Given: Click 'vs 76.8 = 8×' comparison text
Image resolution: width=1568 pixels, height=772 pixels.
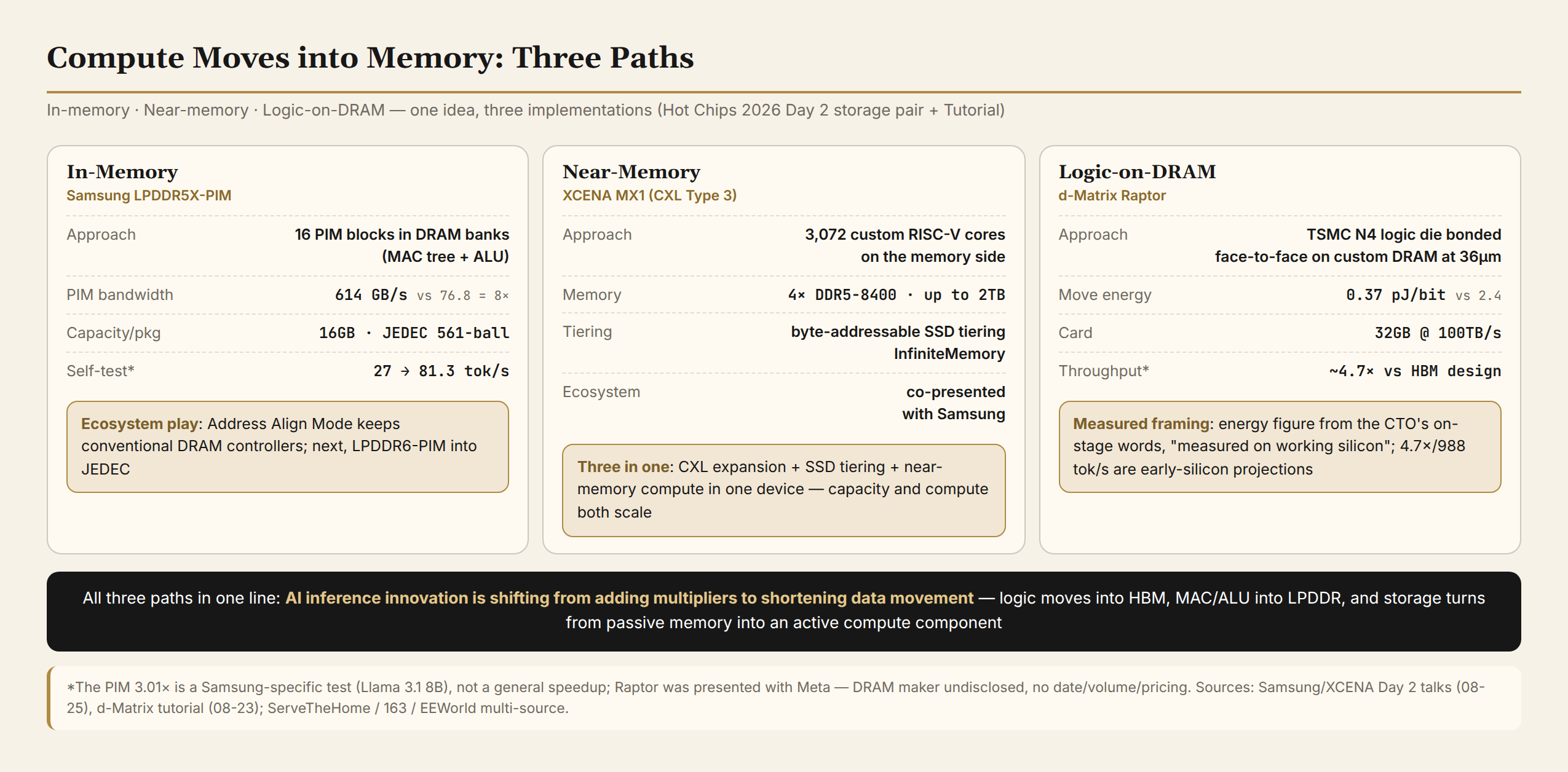Looking at the screenshot, I should (x=463, y=296).
